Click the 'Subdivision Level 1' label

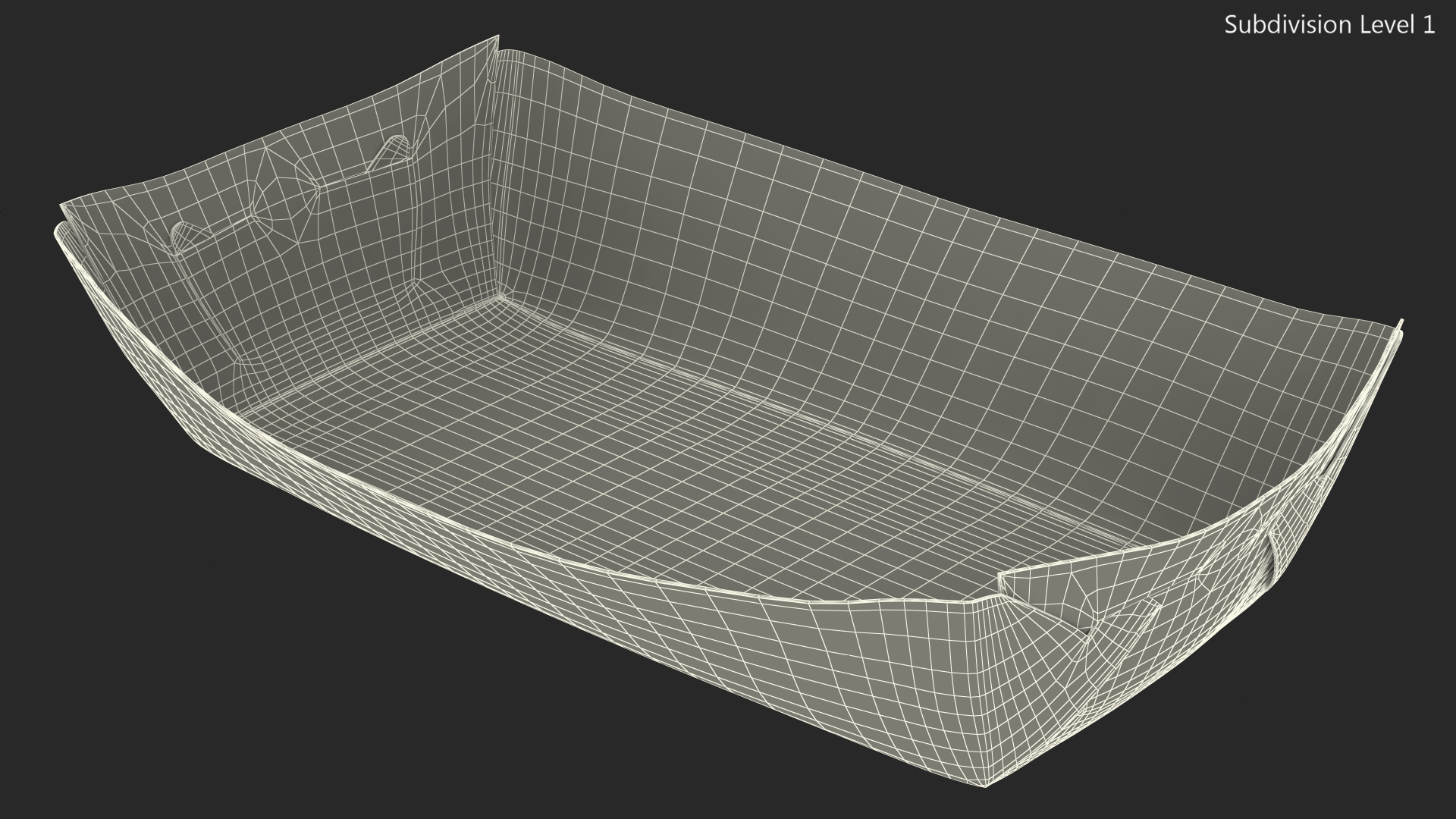[1330, 25]
